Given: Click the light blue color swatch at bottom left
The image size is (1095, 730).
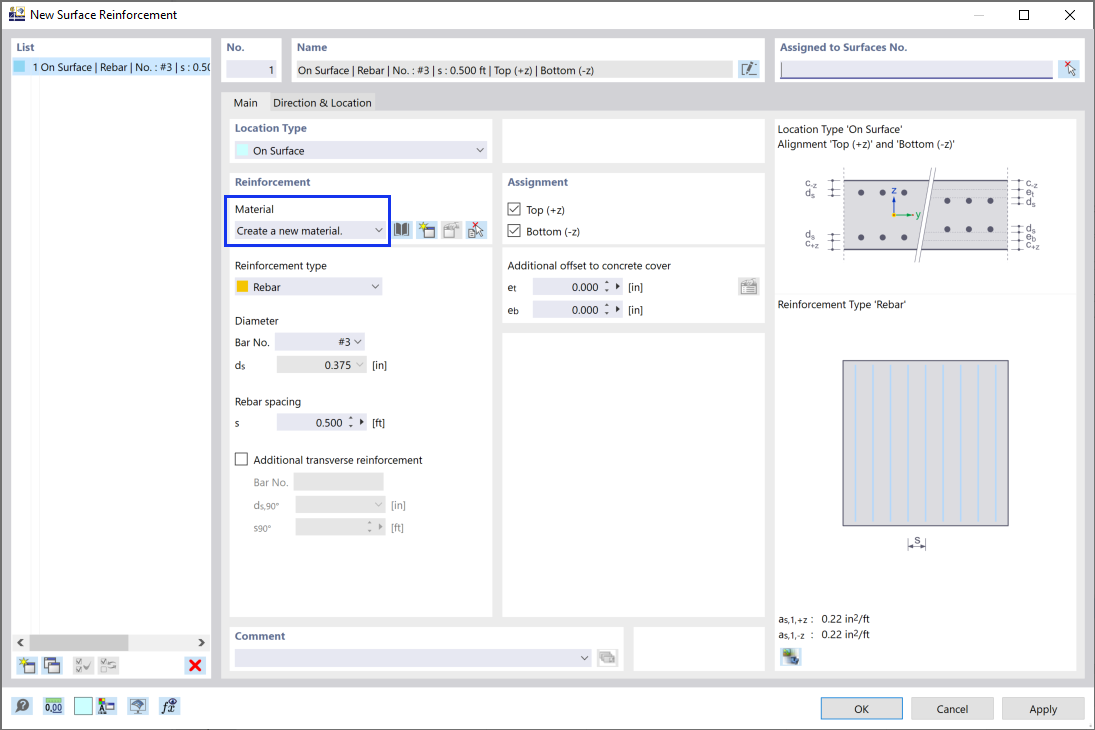Looking at the screenshot, I should coord(83,706).
